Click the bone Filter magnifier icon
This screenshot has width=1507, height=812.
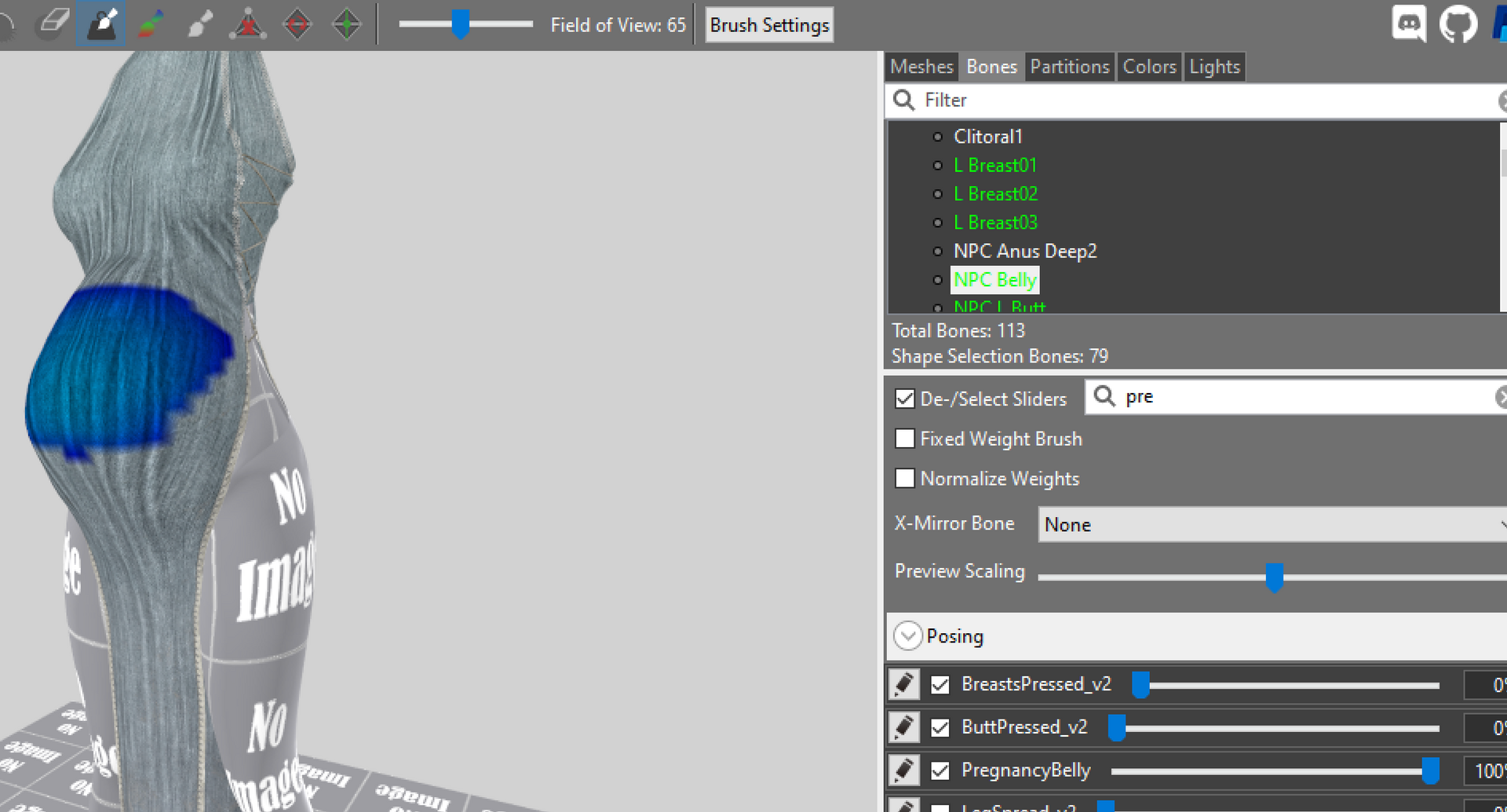tap(904, 100)
